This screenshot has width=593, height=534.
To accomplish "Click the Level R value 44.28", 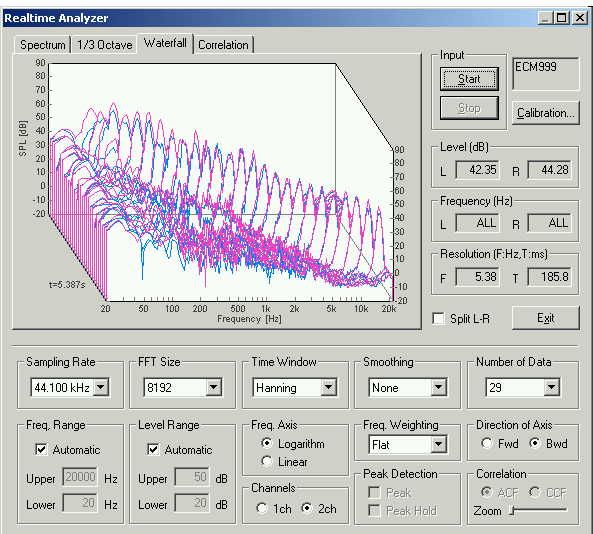I will pyautogui.click(x=550, y=170).
